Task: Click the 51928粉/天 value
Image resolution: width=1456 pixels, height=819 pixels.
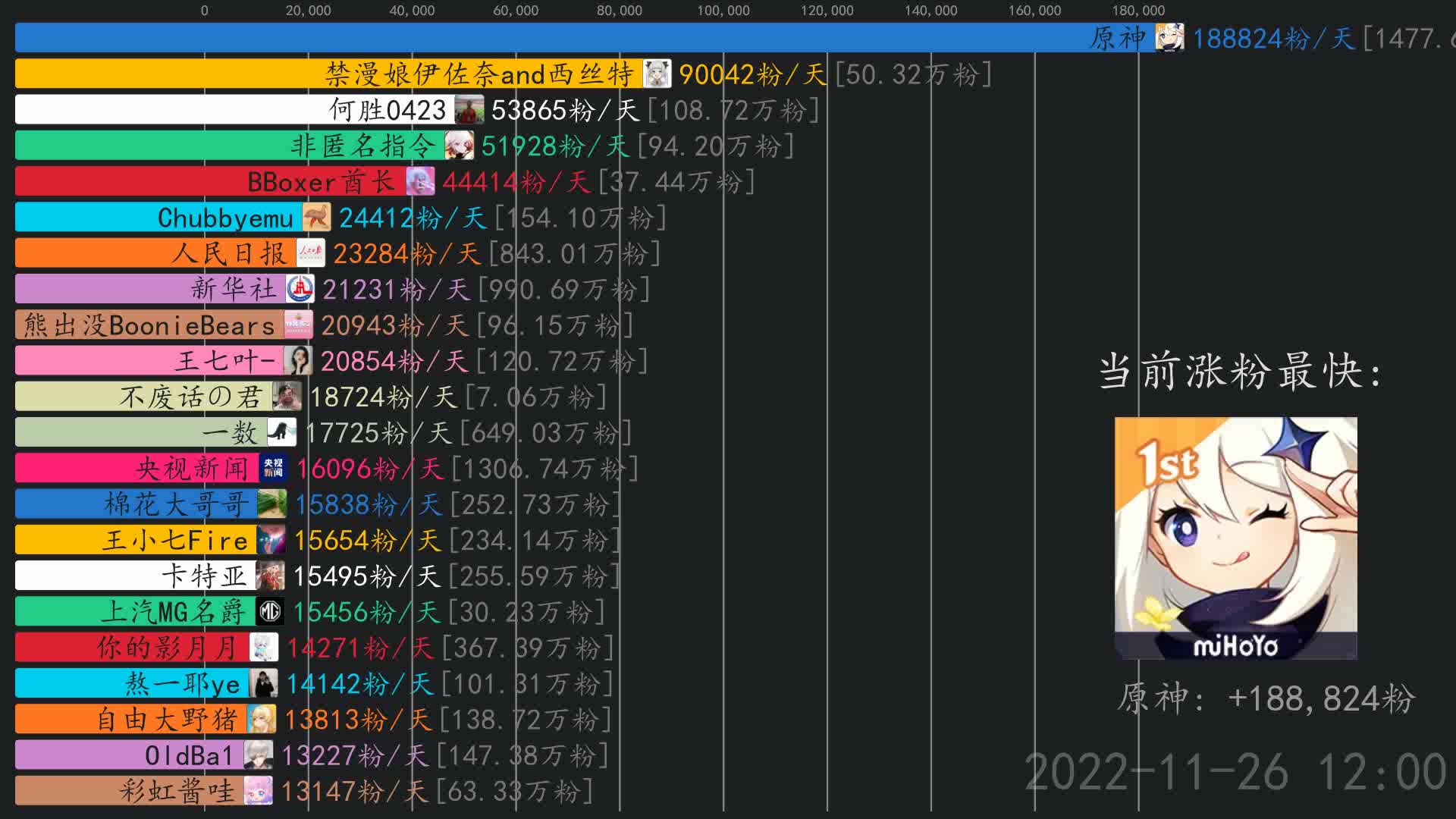Action: click(555, 146)
